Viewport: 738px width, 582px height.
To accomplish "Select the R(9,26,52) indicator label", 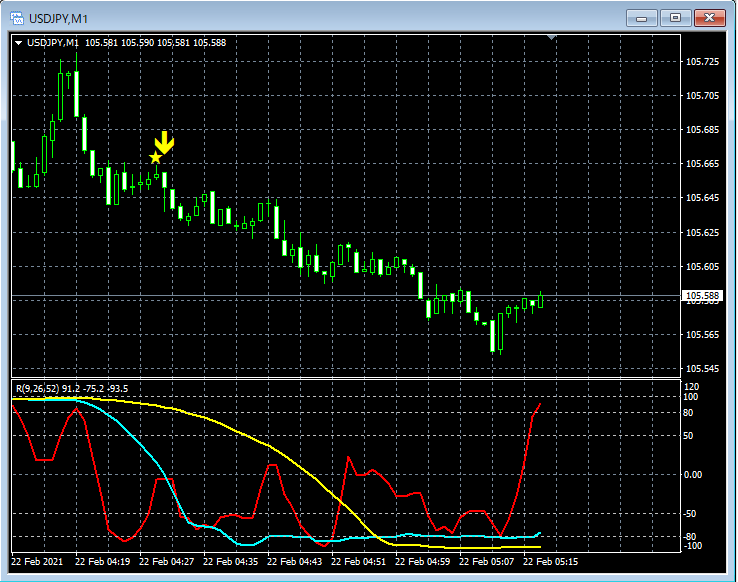I will pyautogui.click(x=72, y=389).
